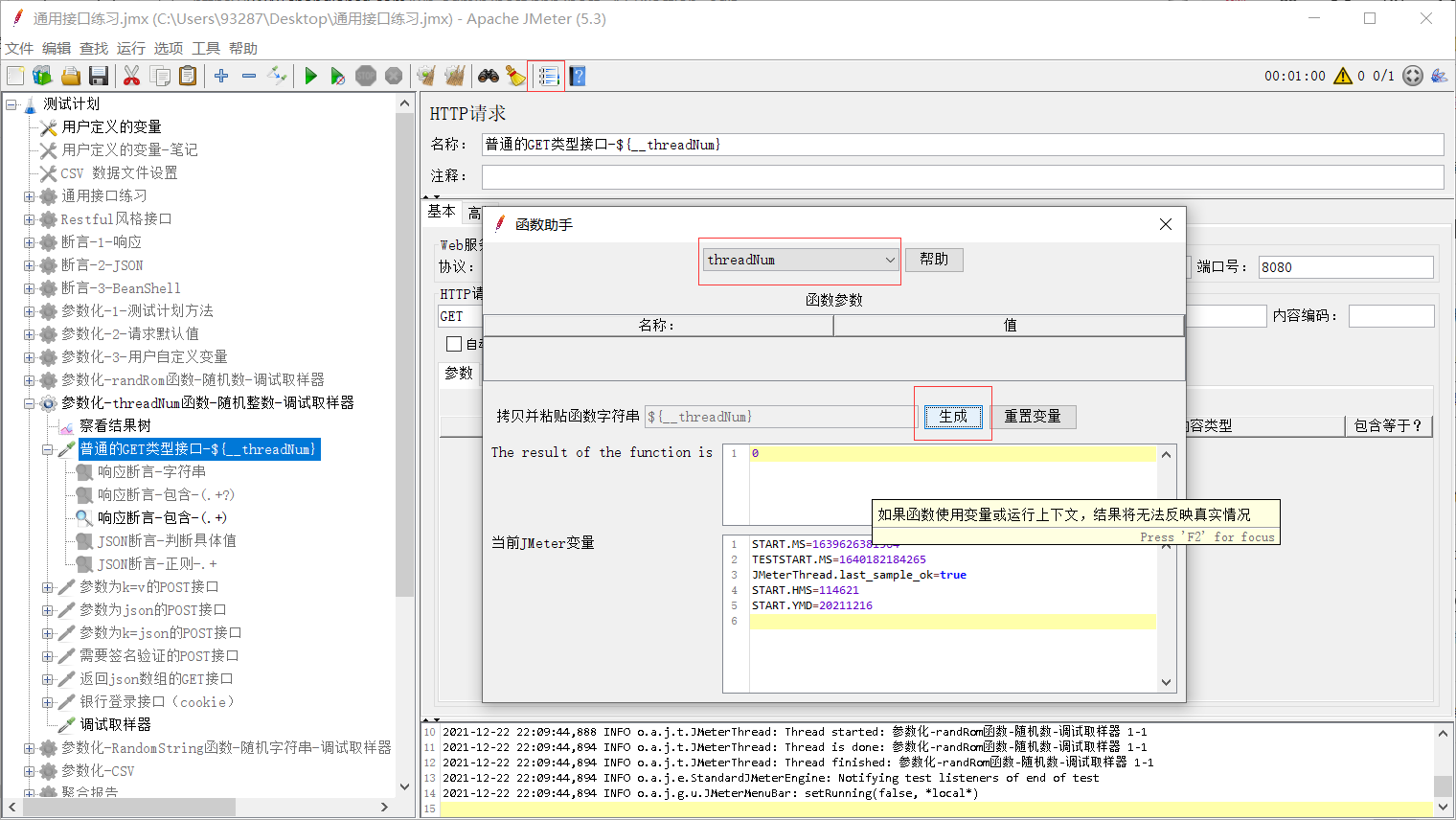
Task: Click the 名称 field of HTTP请求
Action: point(963,145)
